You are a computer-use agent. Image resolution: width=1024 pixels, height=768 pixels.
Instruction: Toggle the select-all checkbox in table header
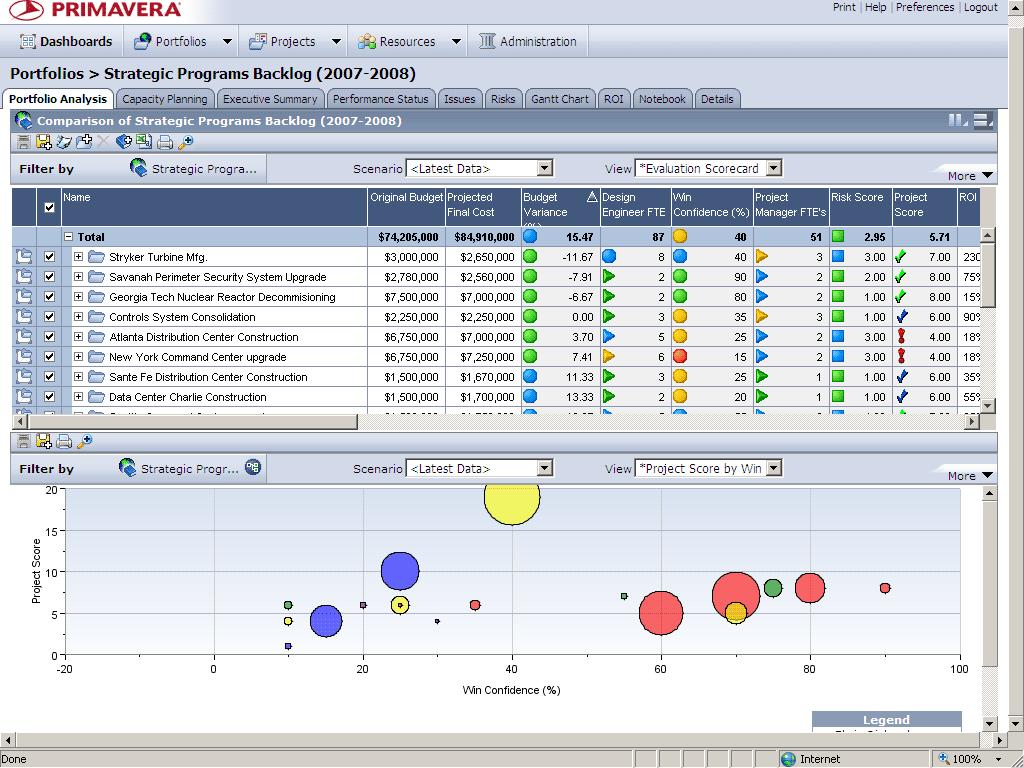(x=49, y=208)
